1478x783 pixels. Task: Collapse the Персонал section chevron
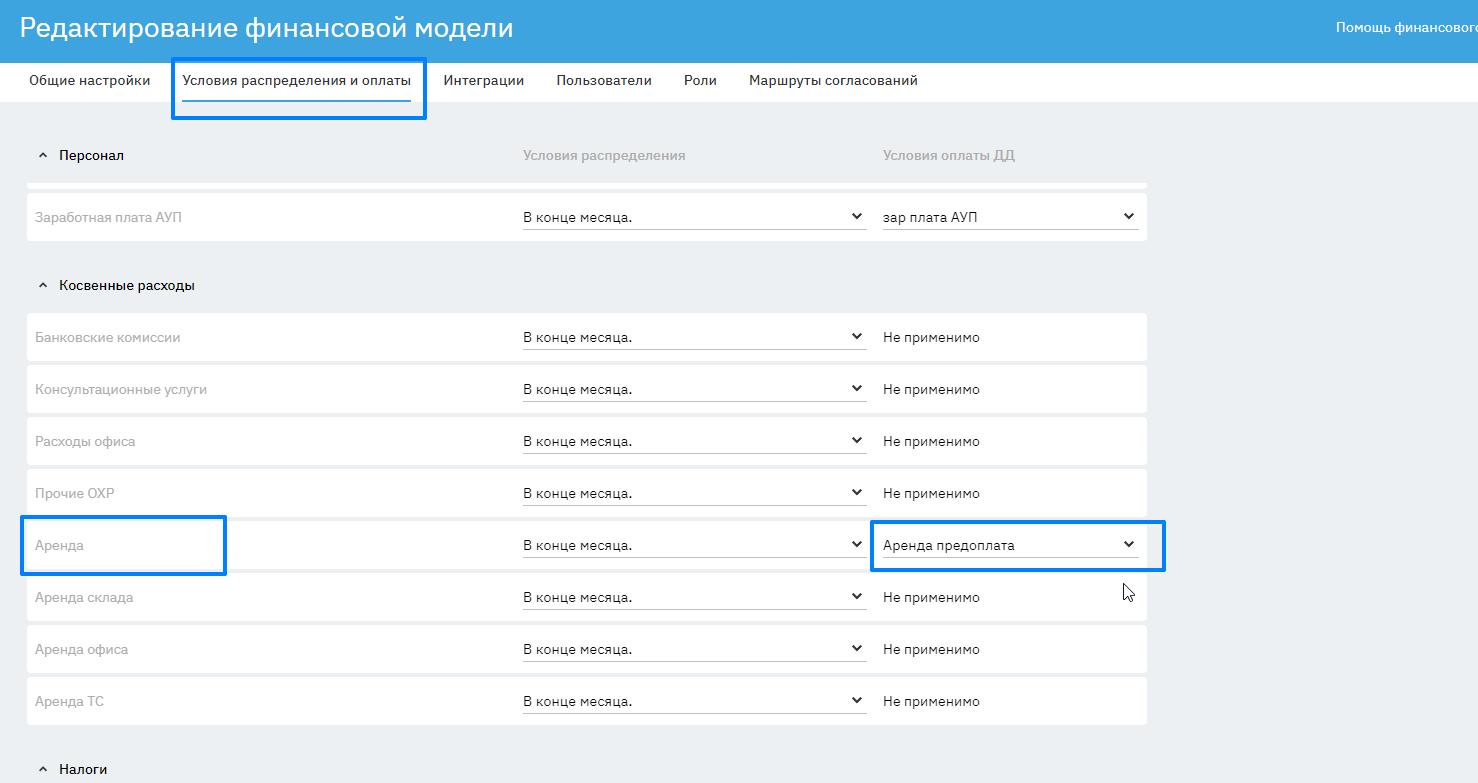click(x=42, y=156)
